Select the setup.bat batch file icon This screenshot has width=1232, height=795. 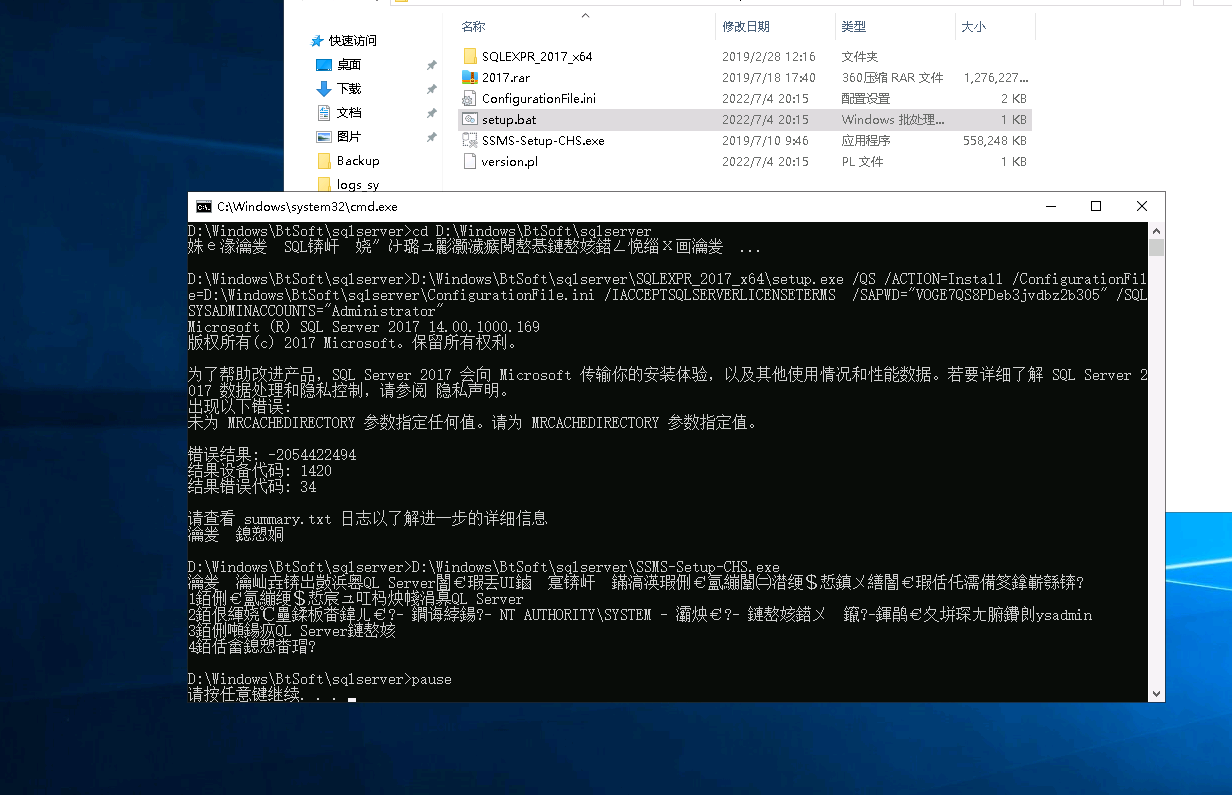[x=471, y=119]
